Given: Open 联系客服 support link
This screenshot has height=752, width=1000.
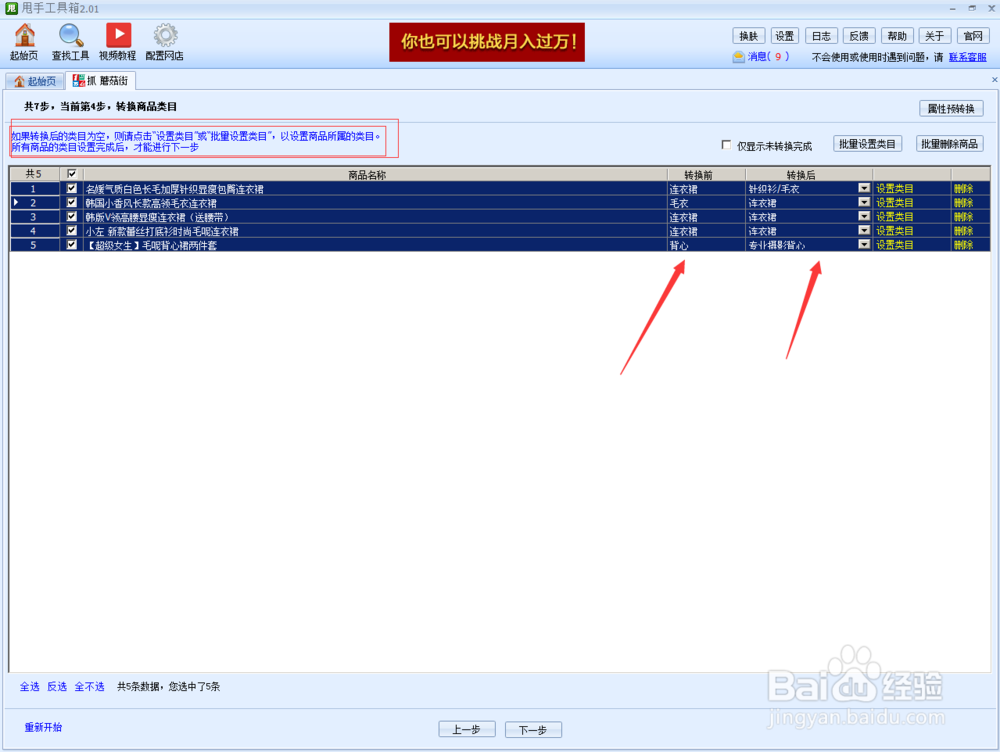Looking at the screenshot, I should tap(964, 57).
